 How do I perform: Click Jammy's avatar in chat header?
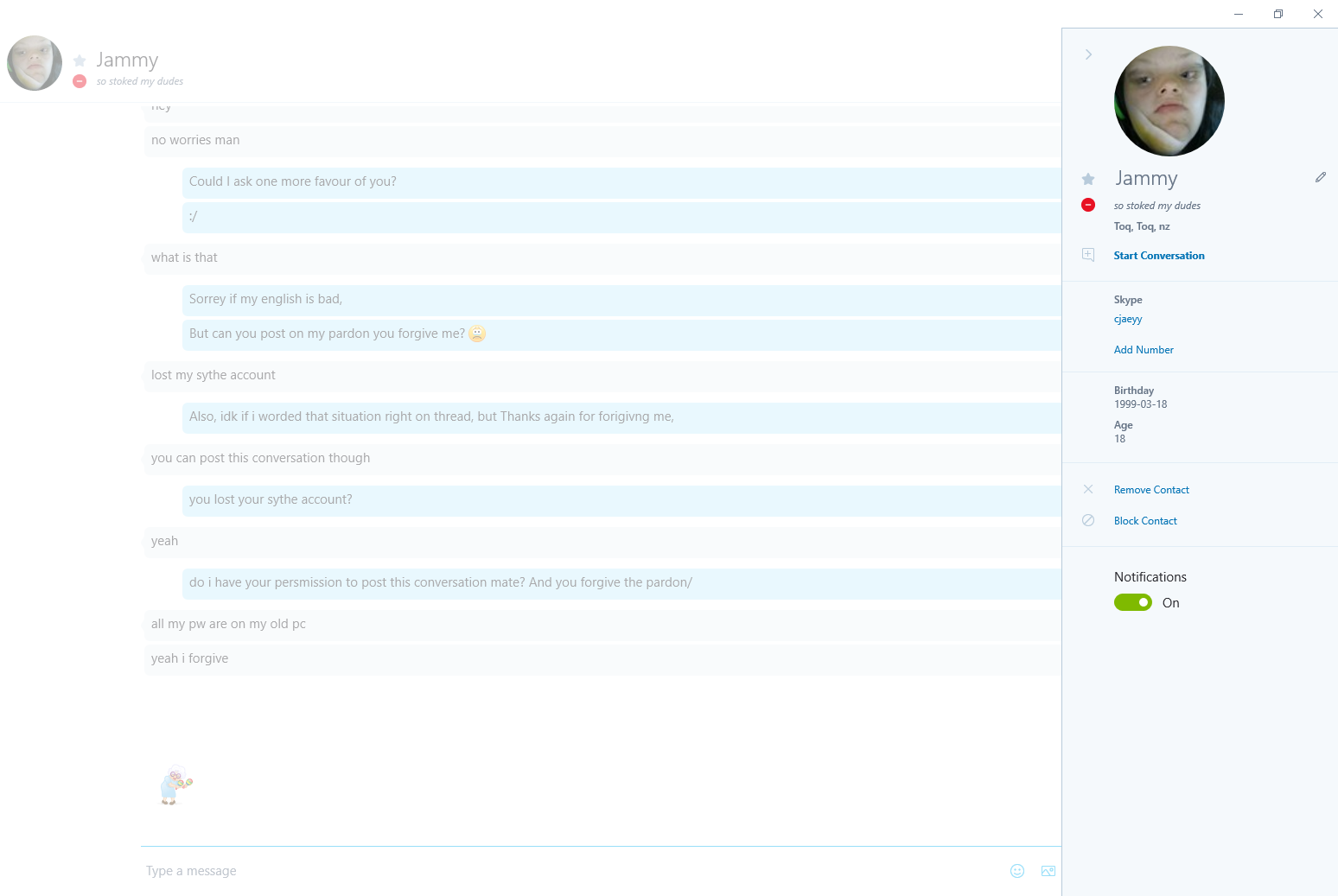[35, 63]
